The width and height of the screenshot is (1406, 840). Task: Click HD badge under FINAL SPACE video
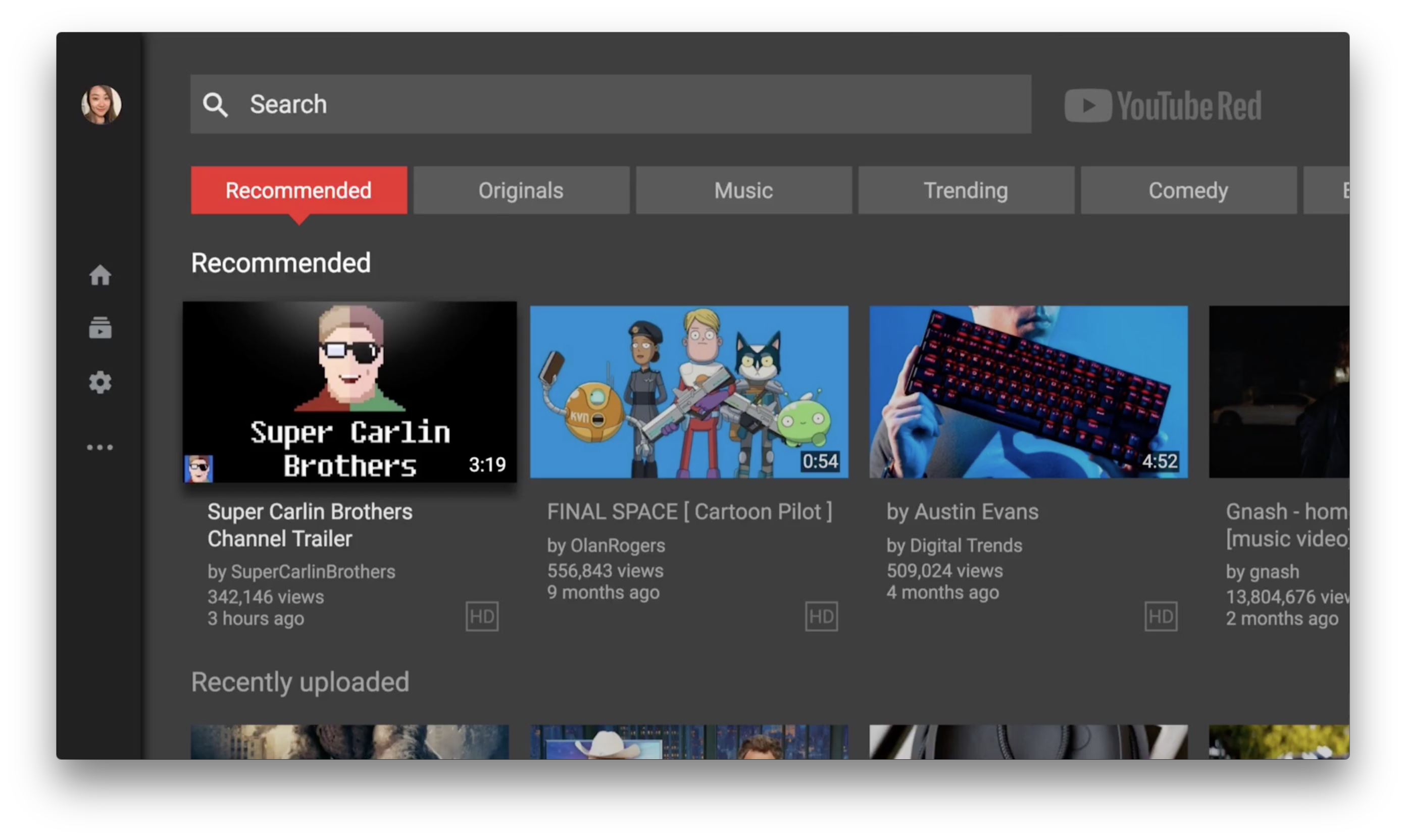821,616
